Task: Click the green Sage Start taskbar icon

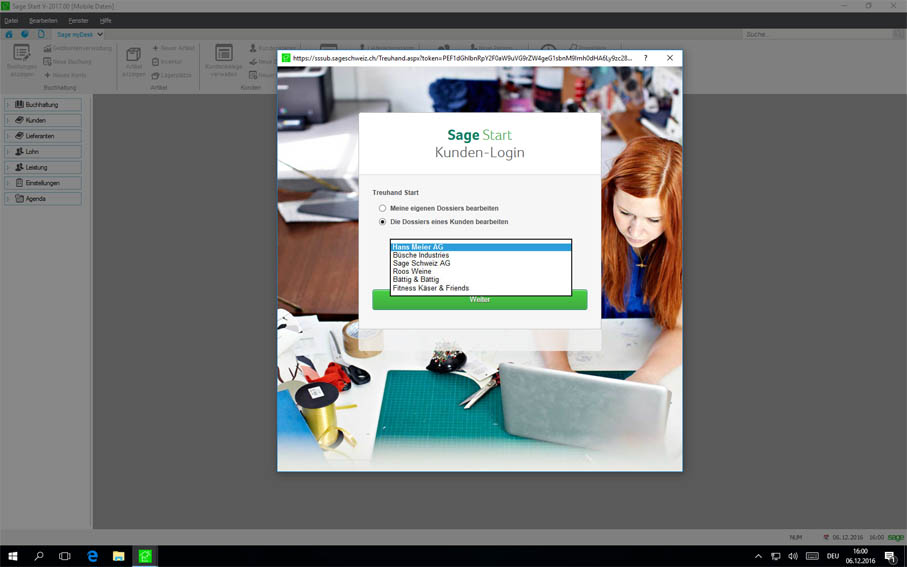Action: (x=145, y=556)
